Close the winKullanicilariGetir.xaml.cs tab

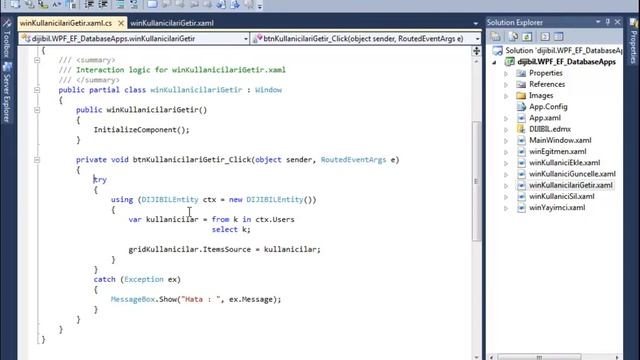click(121, 23)
